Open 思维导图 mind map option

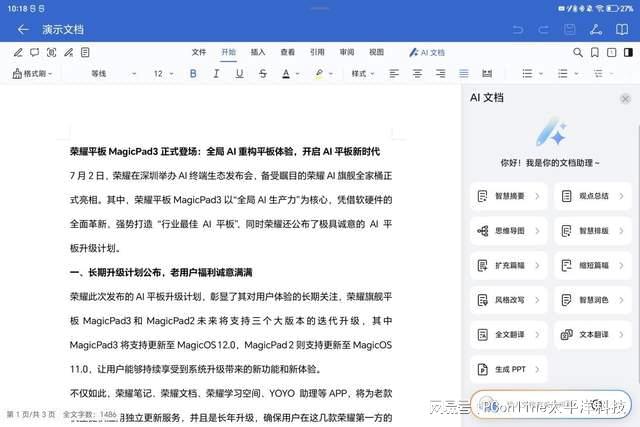point(509,231)
